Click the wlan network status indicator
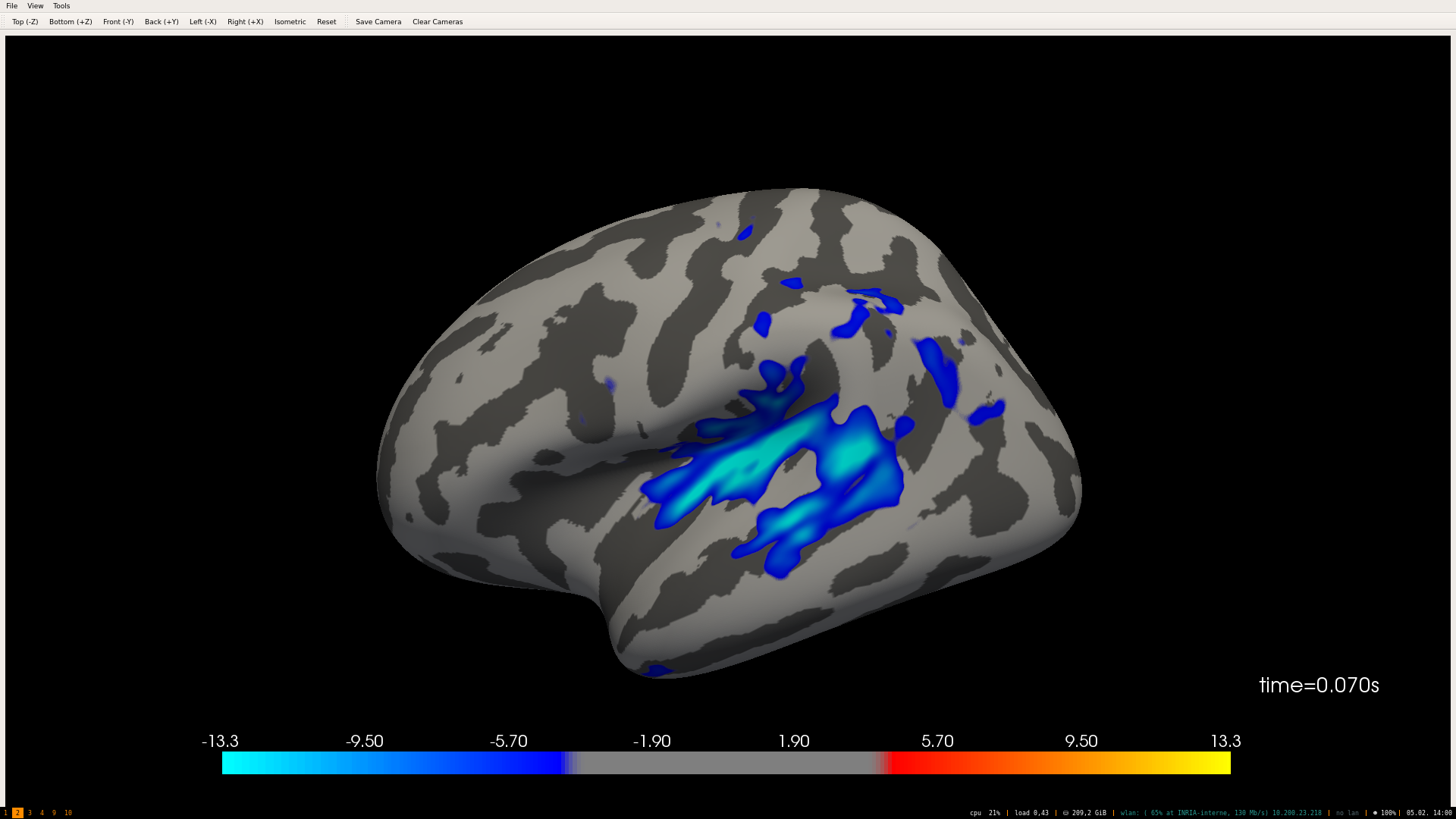The height and width of the screenshot is (819, 1456). (1220, 813)
